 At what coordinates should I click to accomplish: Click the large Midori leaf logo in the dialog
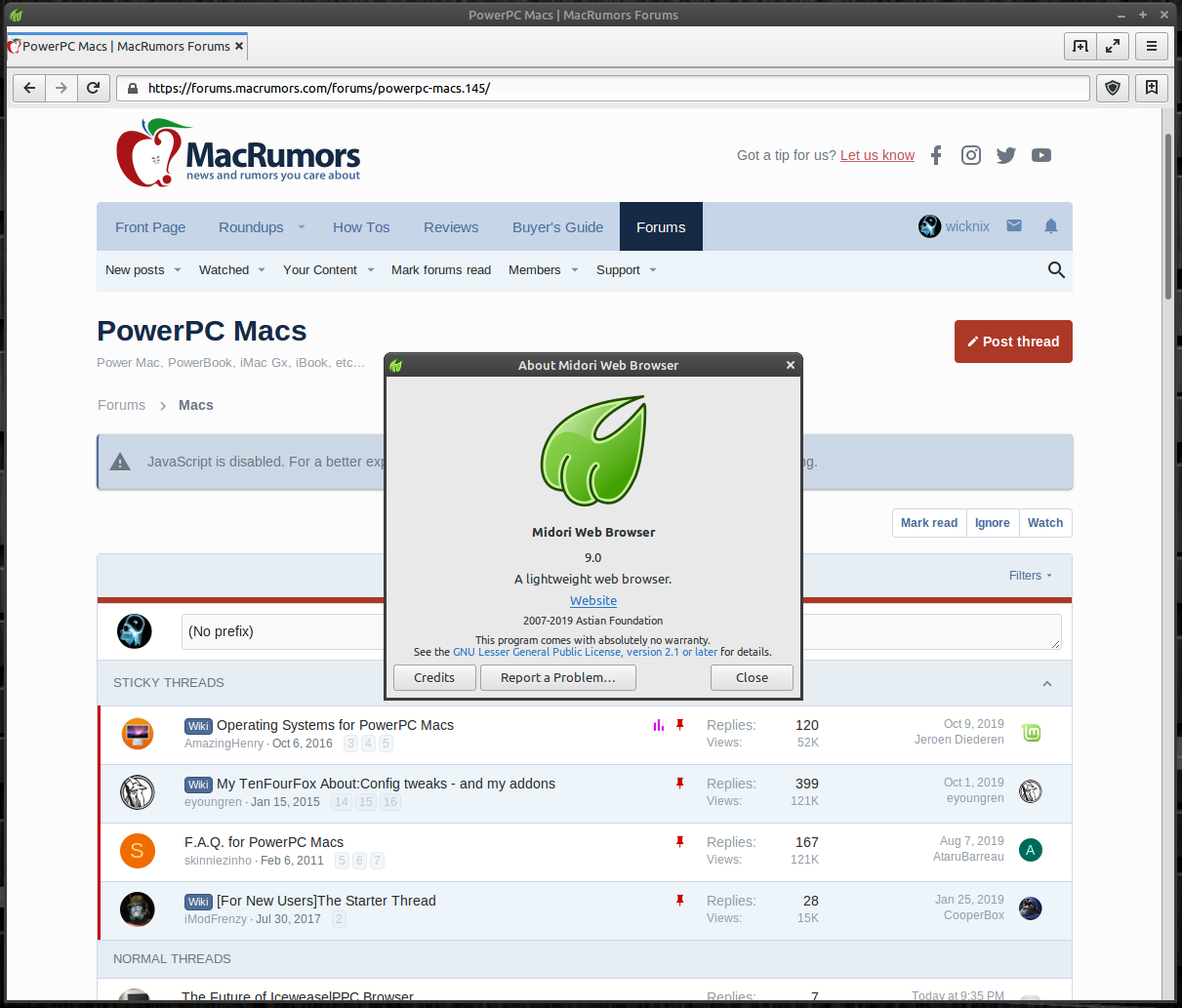pos(593,450)
